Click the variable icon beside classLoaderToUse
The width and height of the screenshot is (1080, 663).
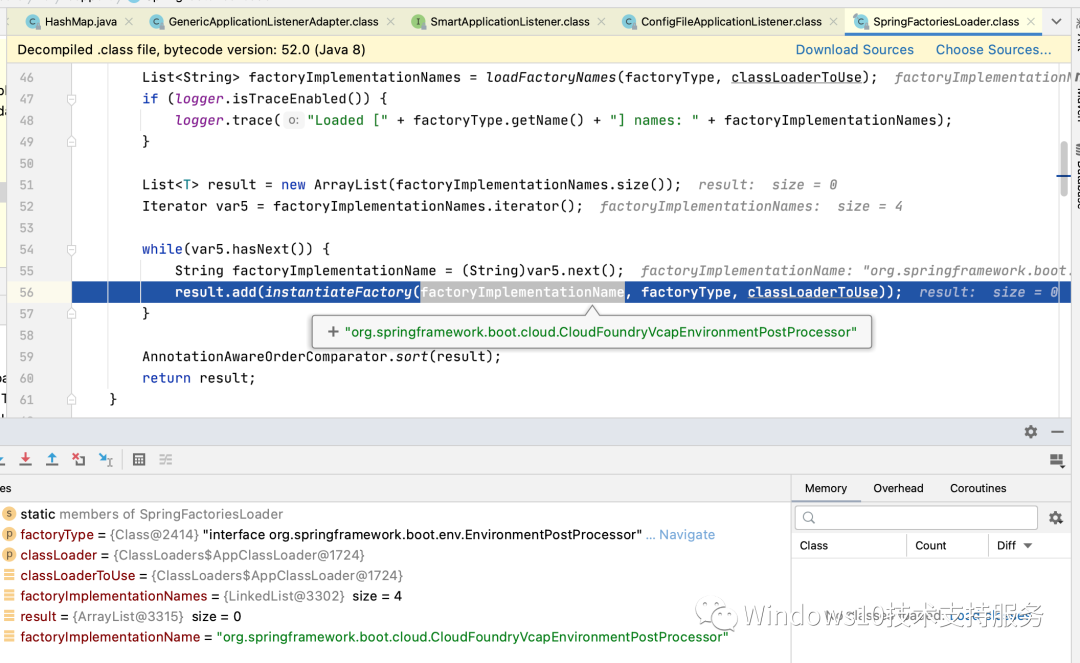point(9,575)
